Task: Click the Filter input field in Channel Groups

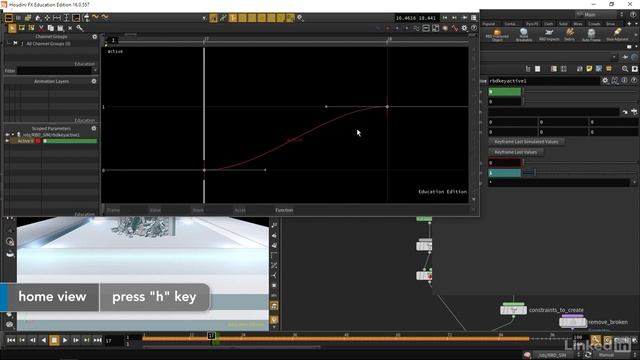Action: coord(54,71)
